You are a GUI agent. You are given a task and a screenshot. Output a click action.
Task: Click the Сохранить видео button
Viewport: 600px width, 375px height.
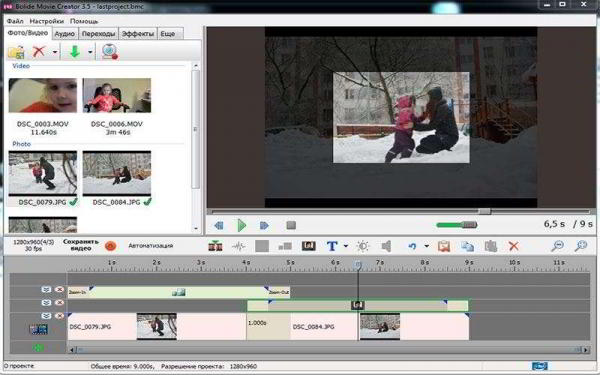click(x=81, y=245)
